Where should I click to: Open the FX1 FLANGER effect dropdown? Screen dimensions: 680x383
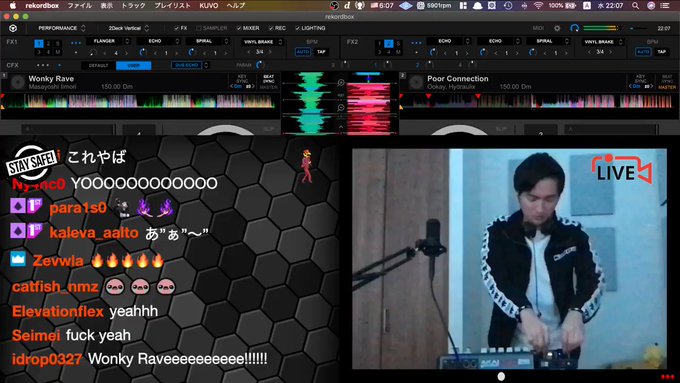tap(108, 41)
